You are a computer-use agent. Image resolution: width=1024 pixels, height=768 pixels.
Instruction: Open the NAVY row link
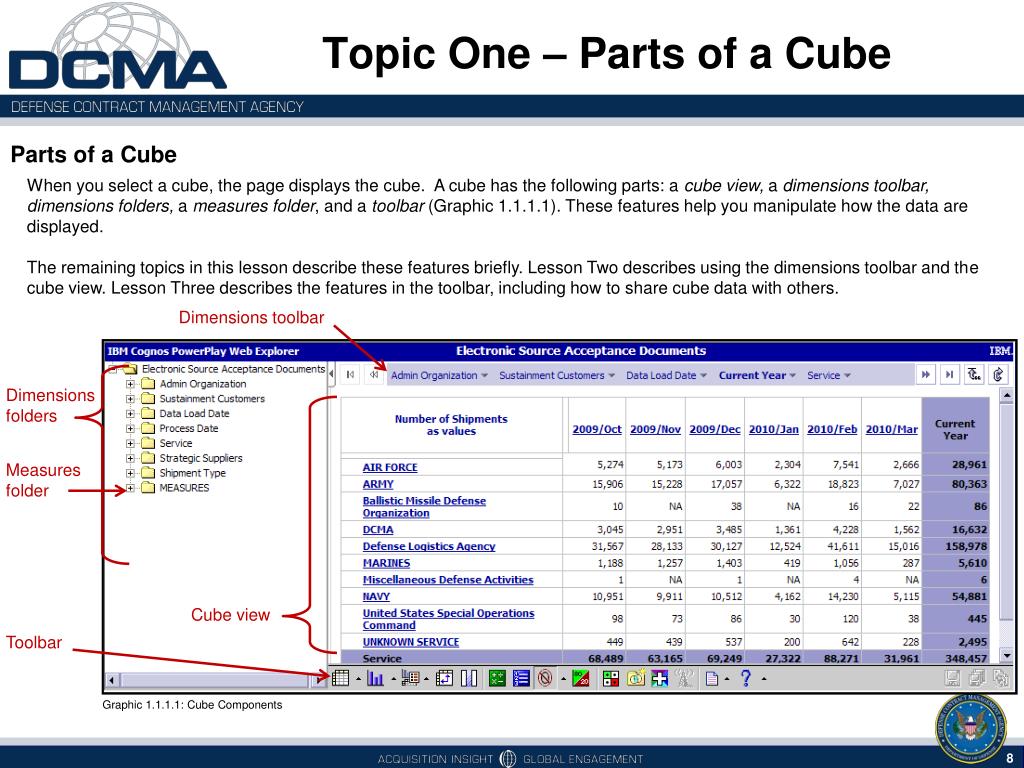pos(376,597)
